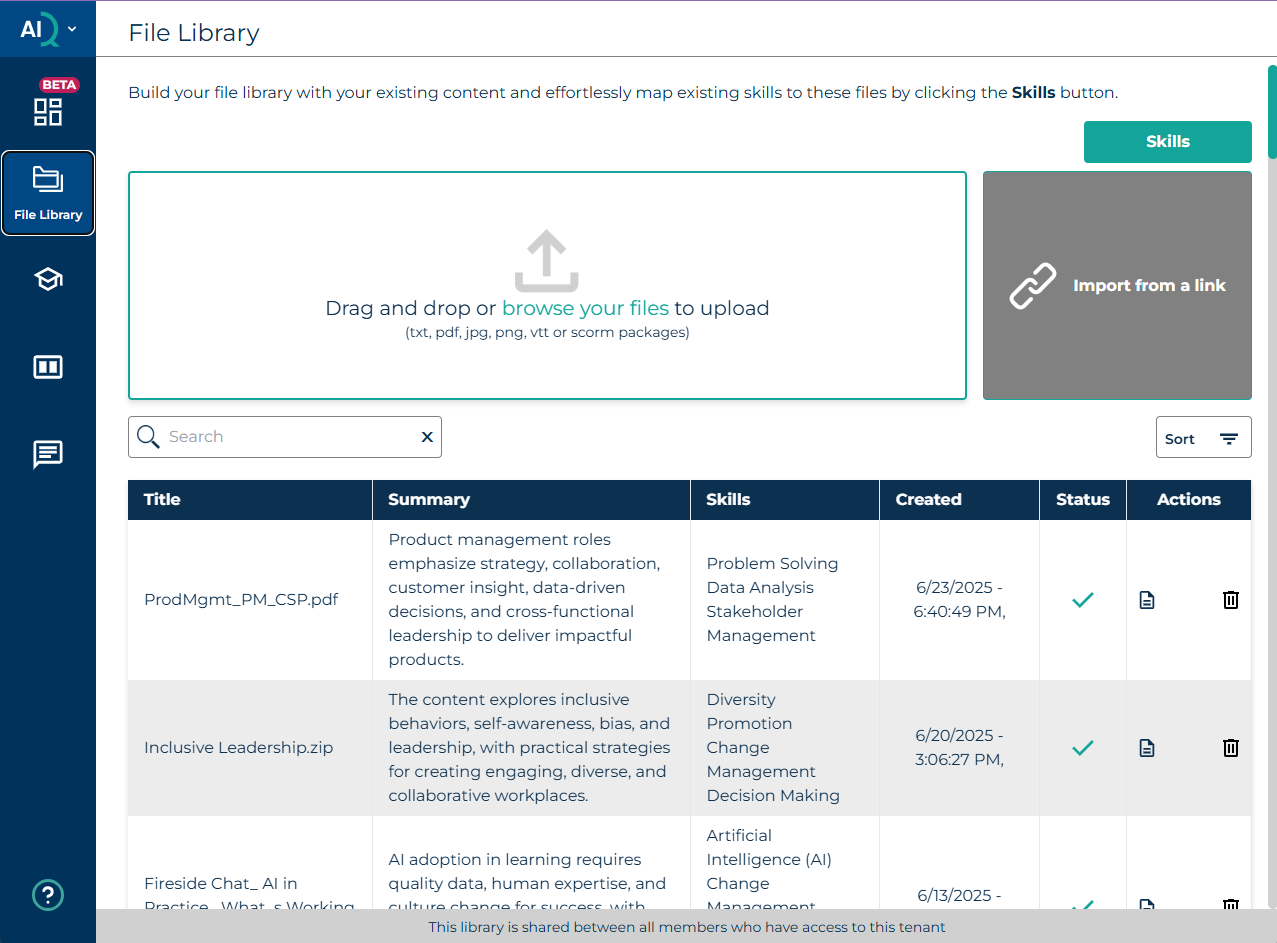Click the File Library page heading
The image size is (1277, 943).
[194, 33]
